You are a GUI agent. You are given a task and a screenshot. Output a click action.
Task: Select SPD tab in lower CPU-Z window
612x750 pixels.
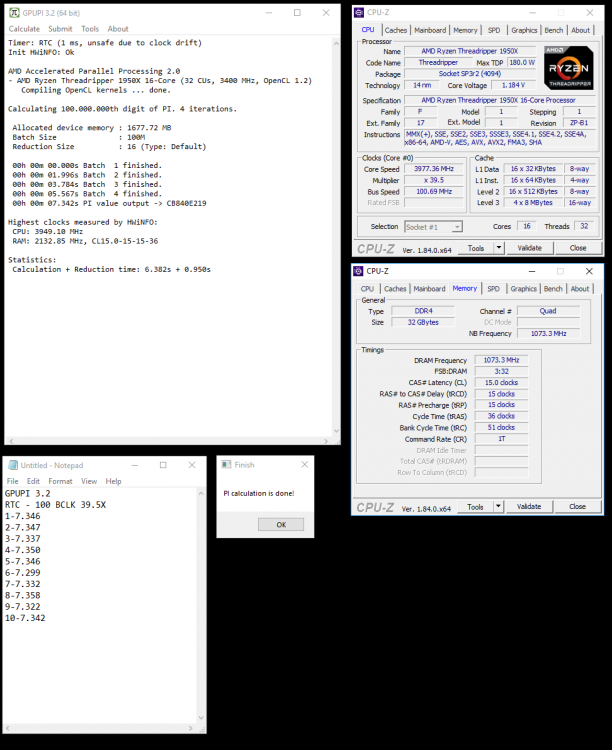point(493,289)
